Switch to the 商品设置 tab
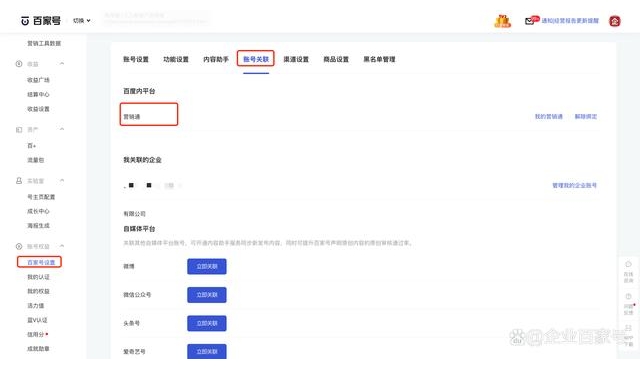The width and height of the screenshot is (640, 369). 336,59
